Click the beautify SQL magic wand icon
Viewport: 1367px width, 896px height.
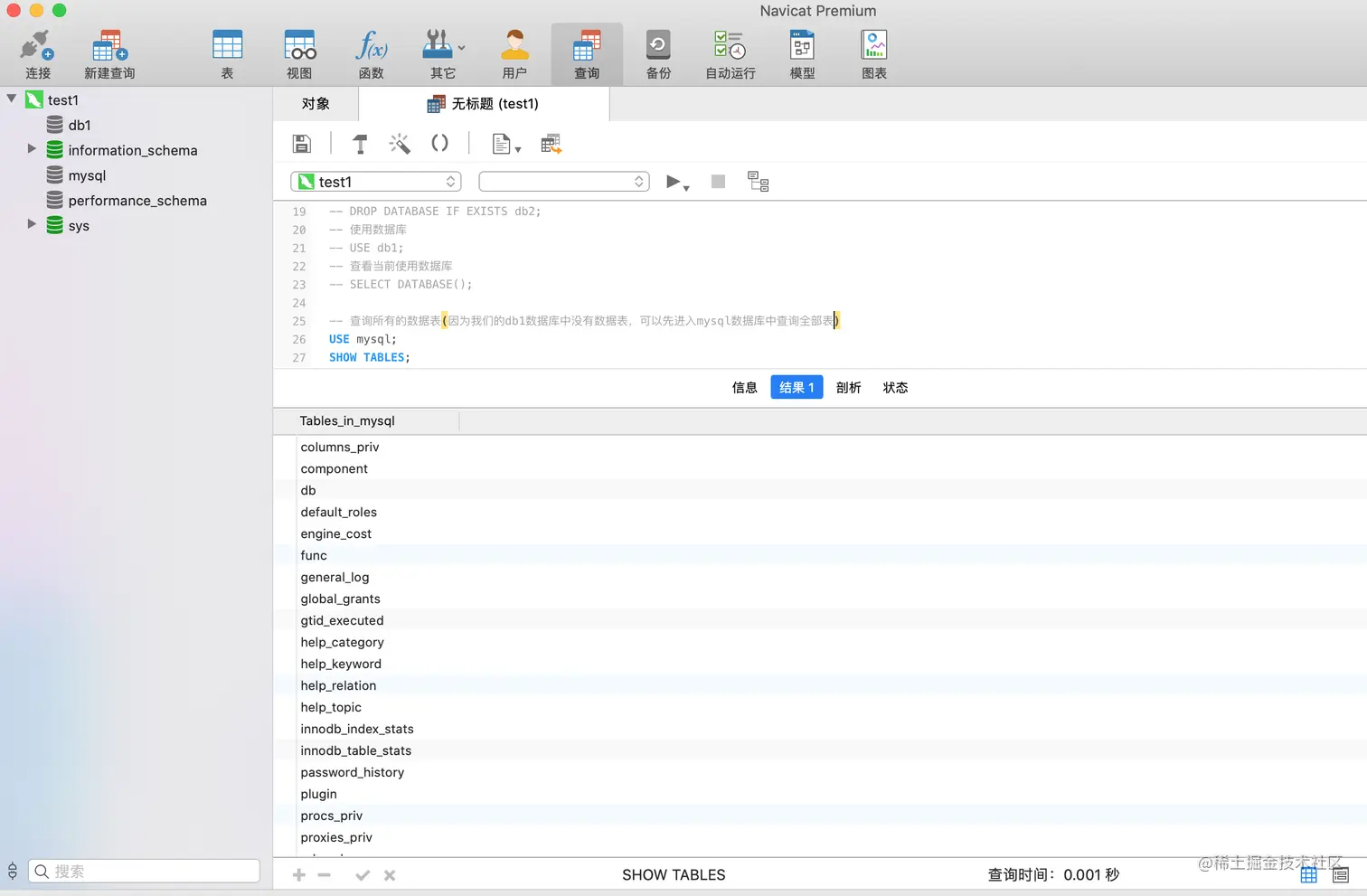point(400,144)
